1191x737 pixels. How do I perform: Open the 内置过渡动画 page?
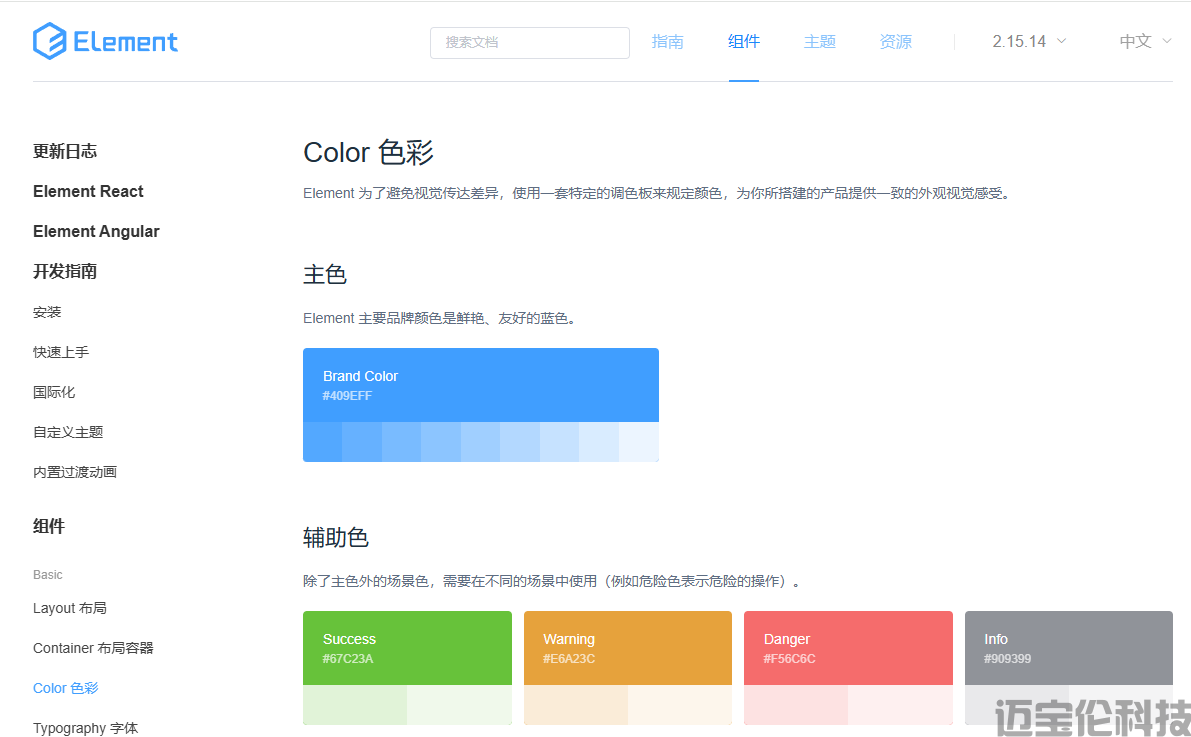tap(75, 472)
